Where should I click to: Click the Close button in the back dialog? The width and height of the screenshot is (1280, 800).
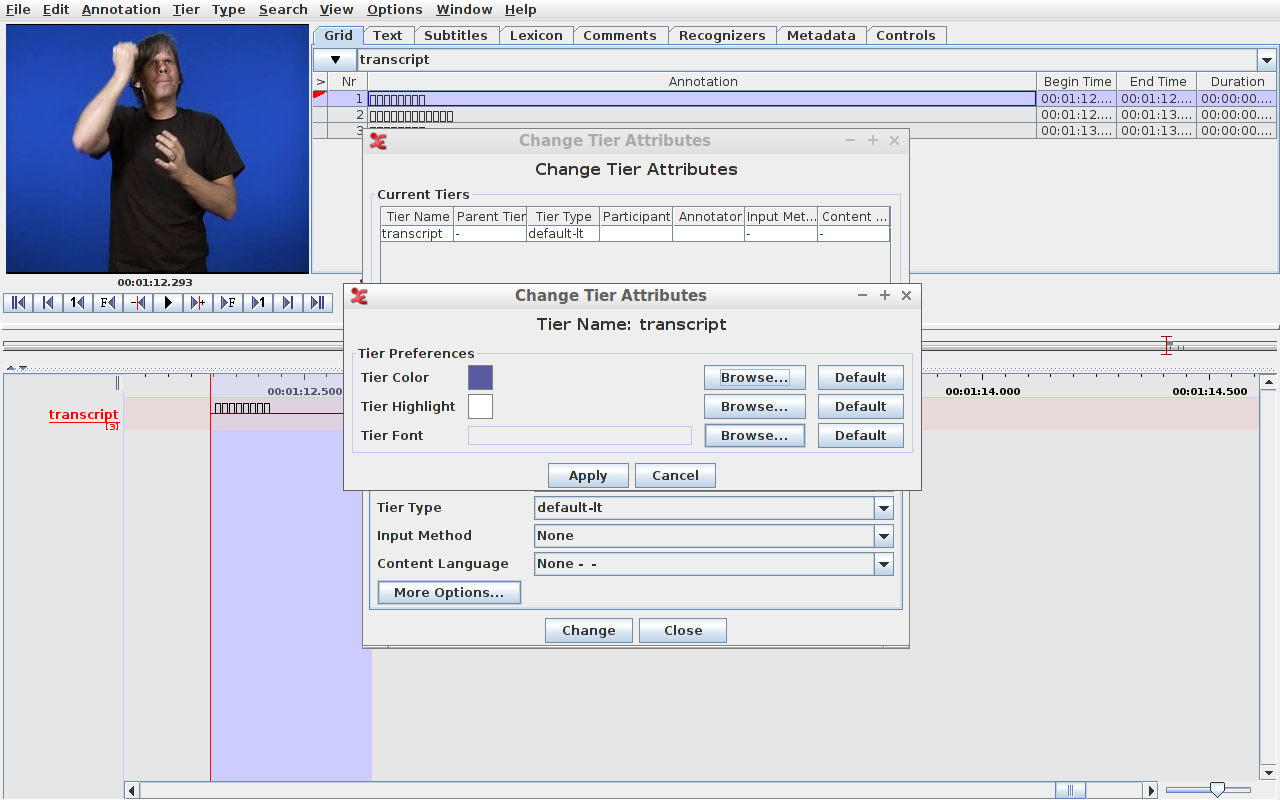683,631
